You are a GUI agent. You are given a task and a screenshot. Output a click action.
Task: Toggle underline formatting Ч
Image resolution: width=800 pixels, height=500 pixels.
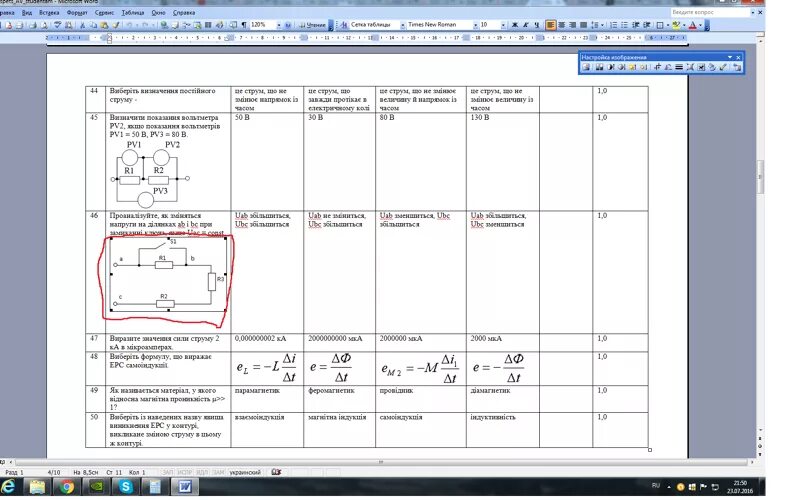tap(537, 24)
